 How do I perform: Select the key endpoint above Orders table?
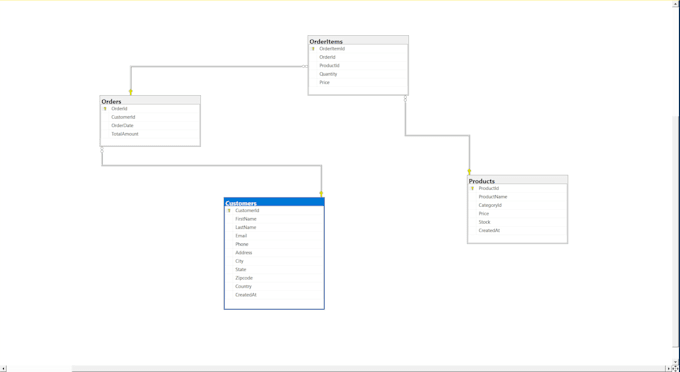coord(131,92)
